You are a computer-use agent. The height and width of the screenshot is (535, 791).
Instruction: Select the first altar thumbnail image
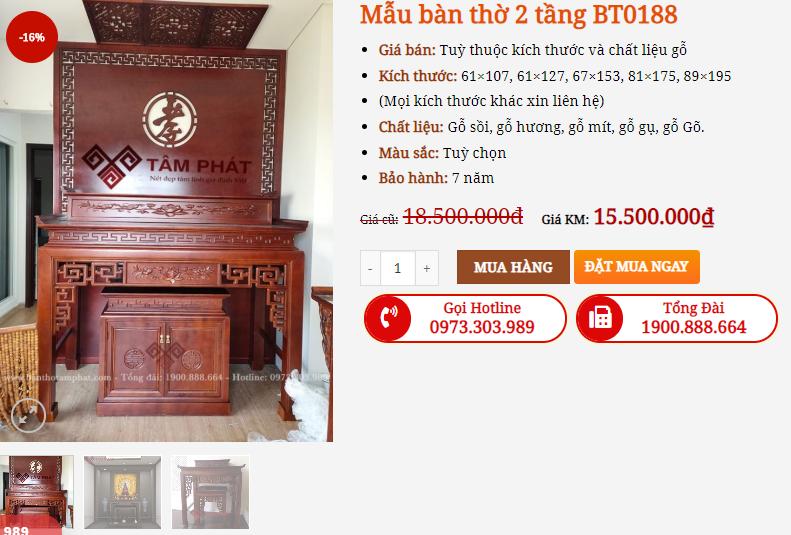[36, 492]
